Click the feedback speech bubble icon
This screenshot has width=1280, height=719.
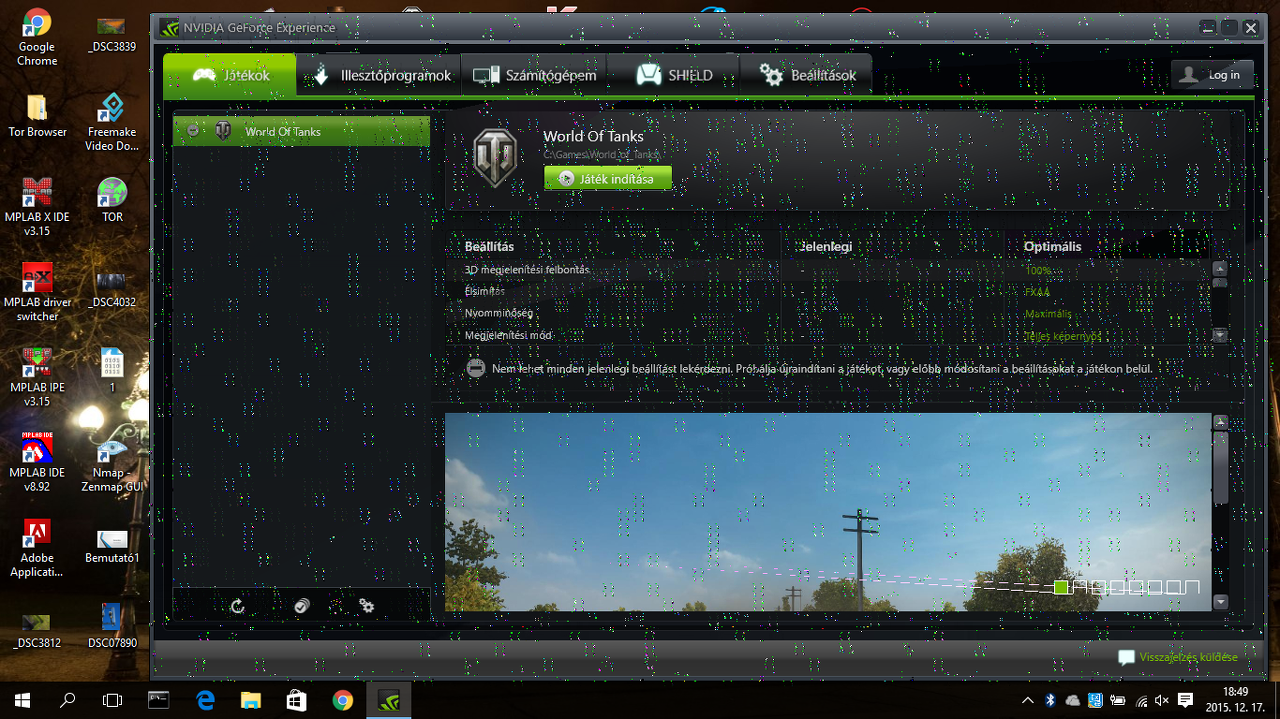point(1127,658)
